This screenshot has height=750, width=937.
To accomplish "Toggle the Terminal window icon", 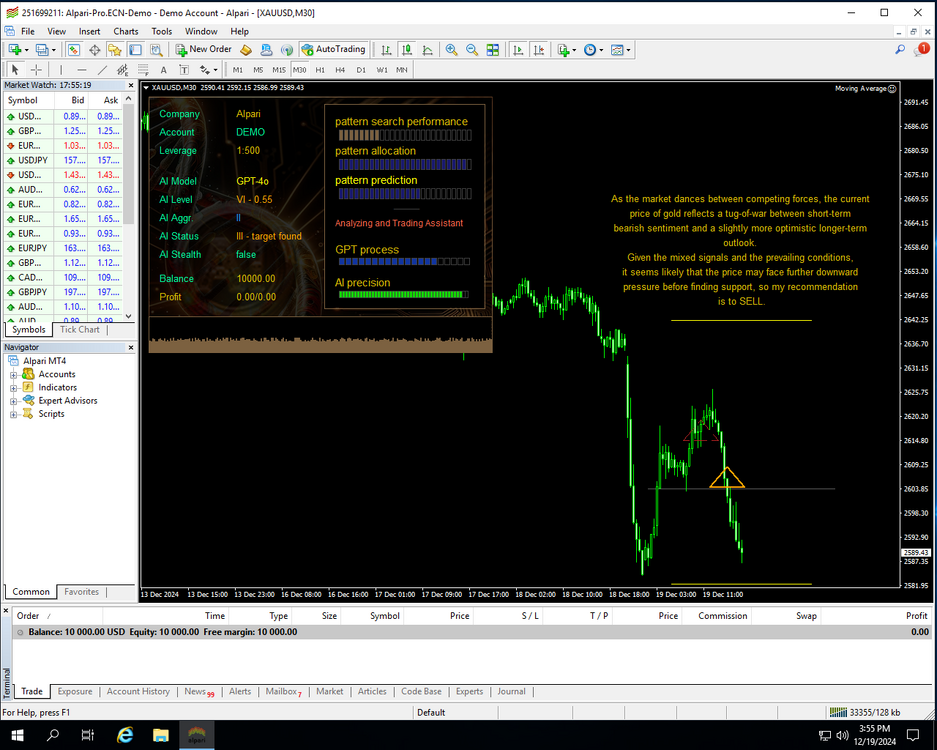I will click(x=136, y=50).
